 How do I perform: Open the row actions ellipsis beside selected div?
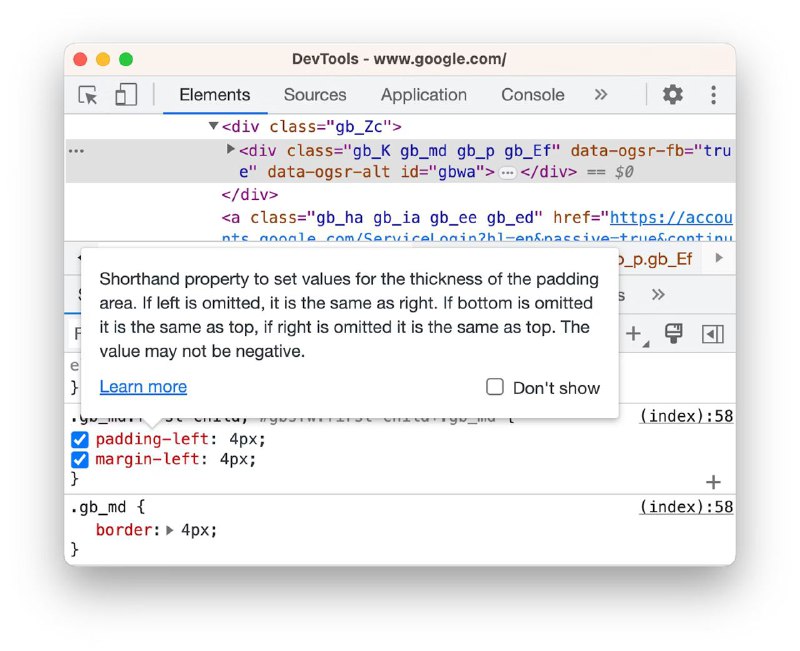point(77,151)
